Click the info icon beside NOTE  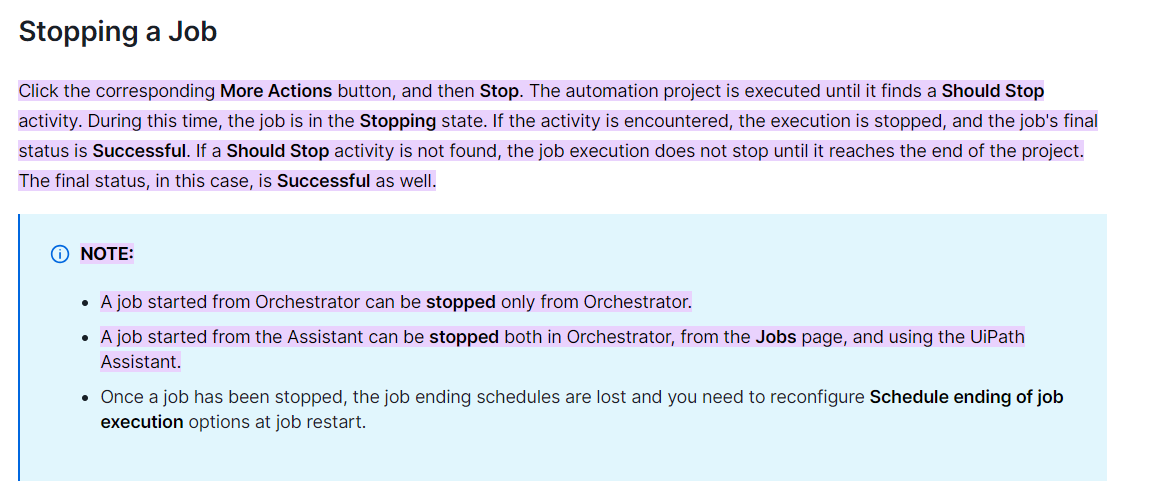click(x=59, y=254)
